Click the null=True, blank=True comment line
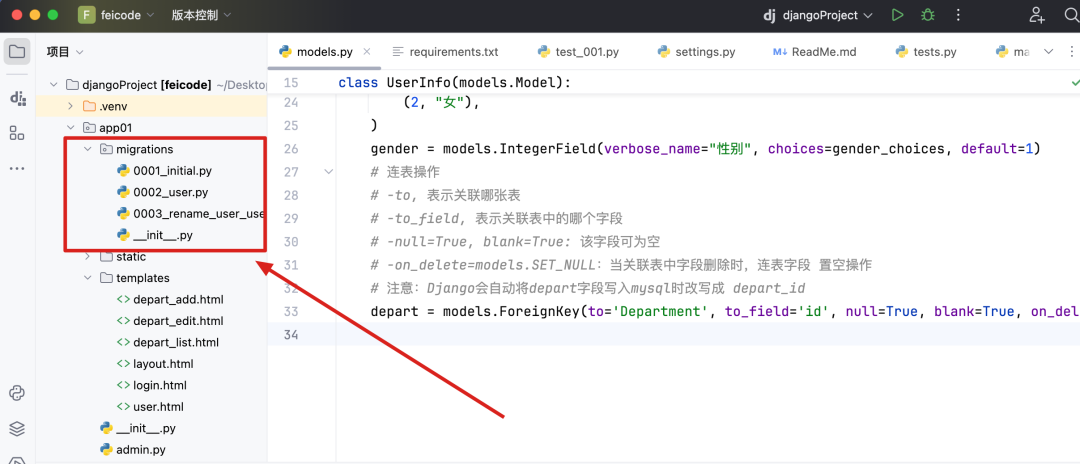Viewport: 1080px width, 464px height. pos(516,242)
